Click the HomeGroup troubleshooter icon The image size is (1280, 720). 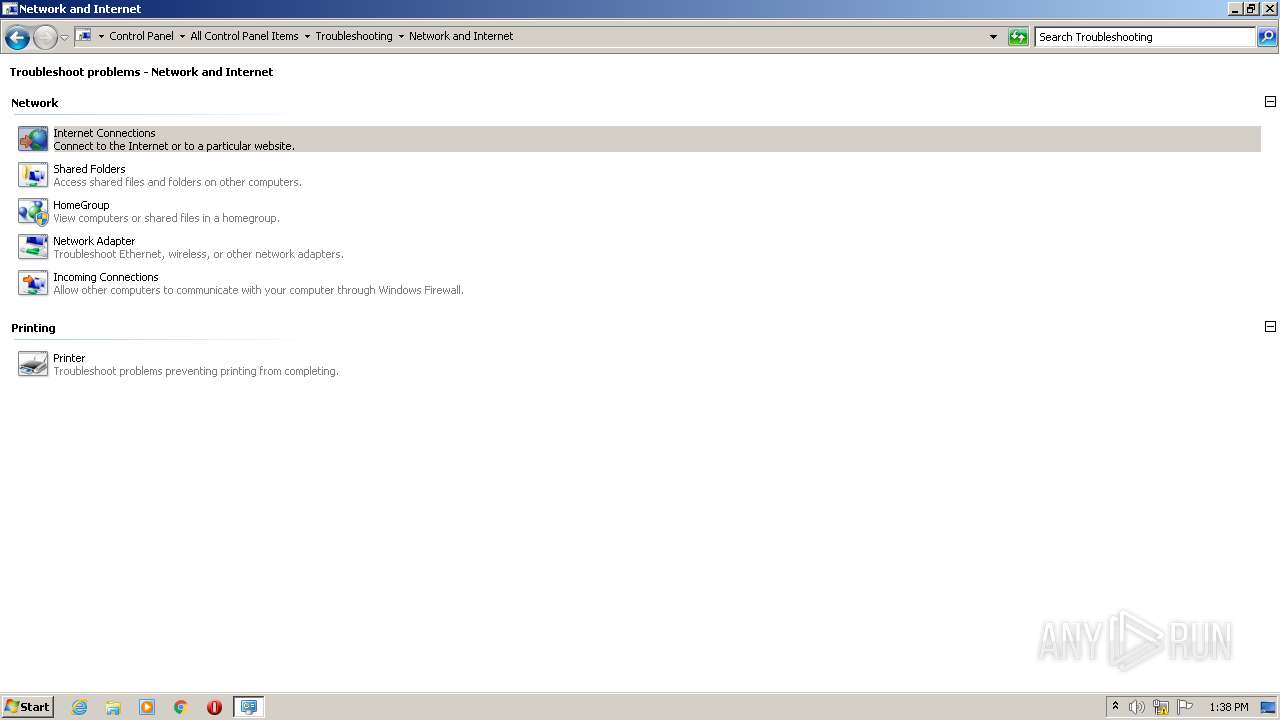pos(33,211)
